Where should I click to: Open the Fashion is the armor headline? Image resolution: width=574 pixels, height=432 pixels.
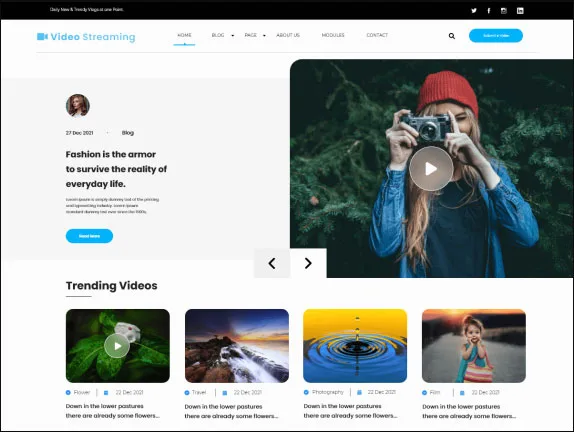point(116,169)
